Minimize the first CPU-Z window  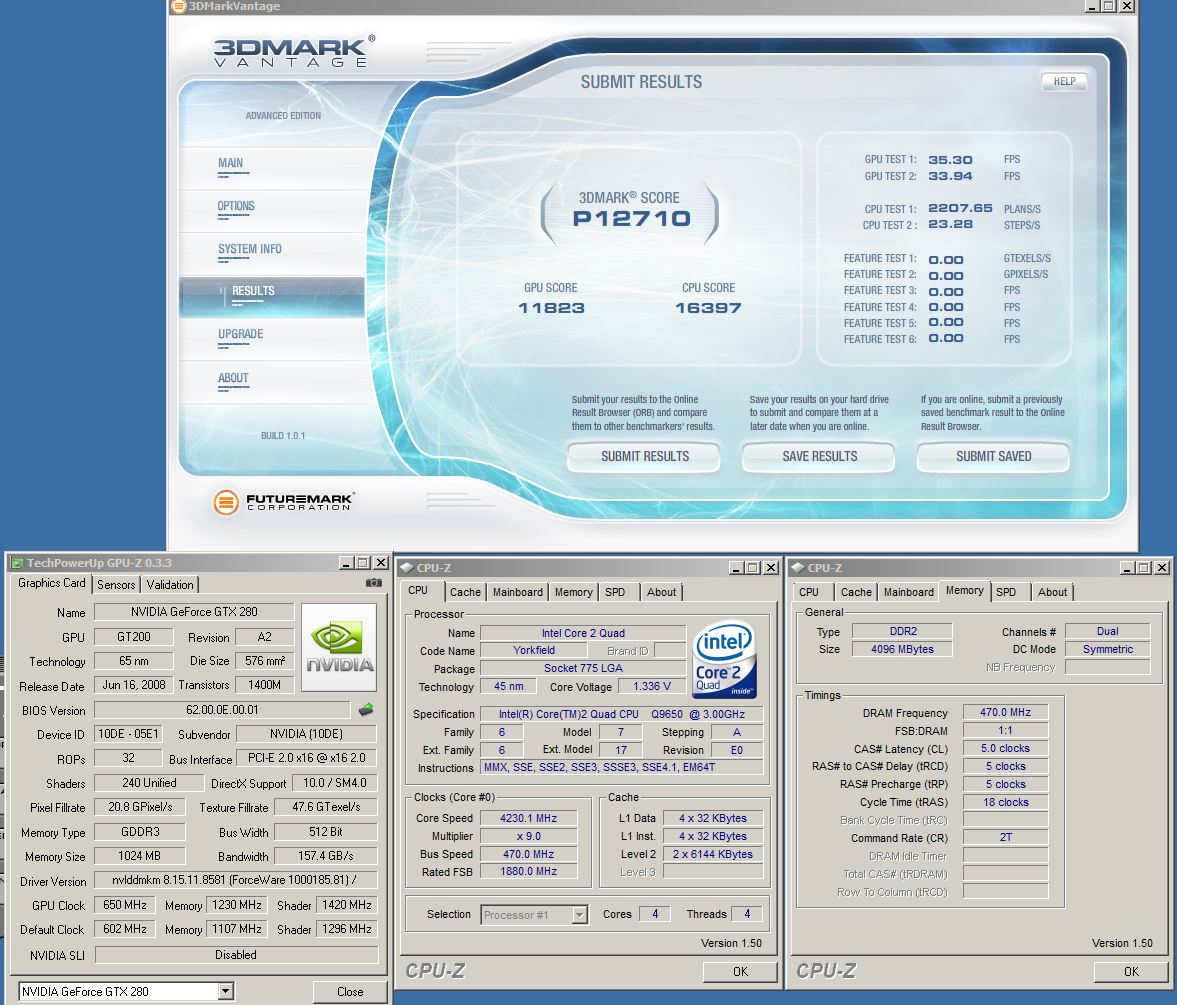click(736, 568)
